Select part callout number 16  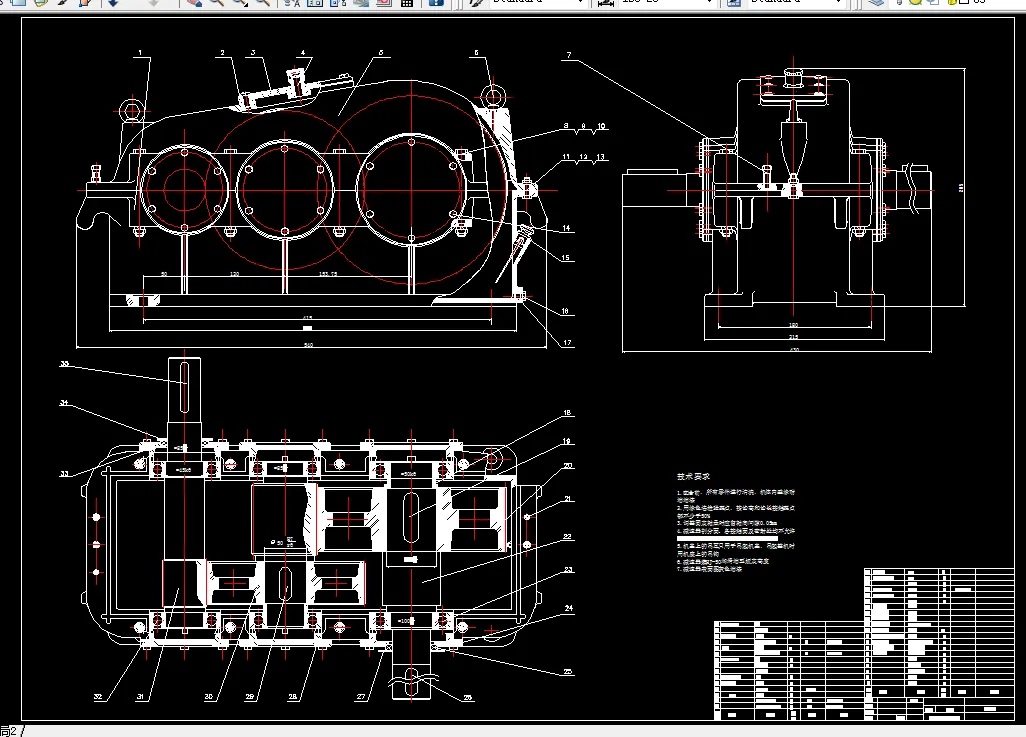565,311
